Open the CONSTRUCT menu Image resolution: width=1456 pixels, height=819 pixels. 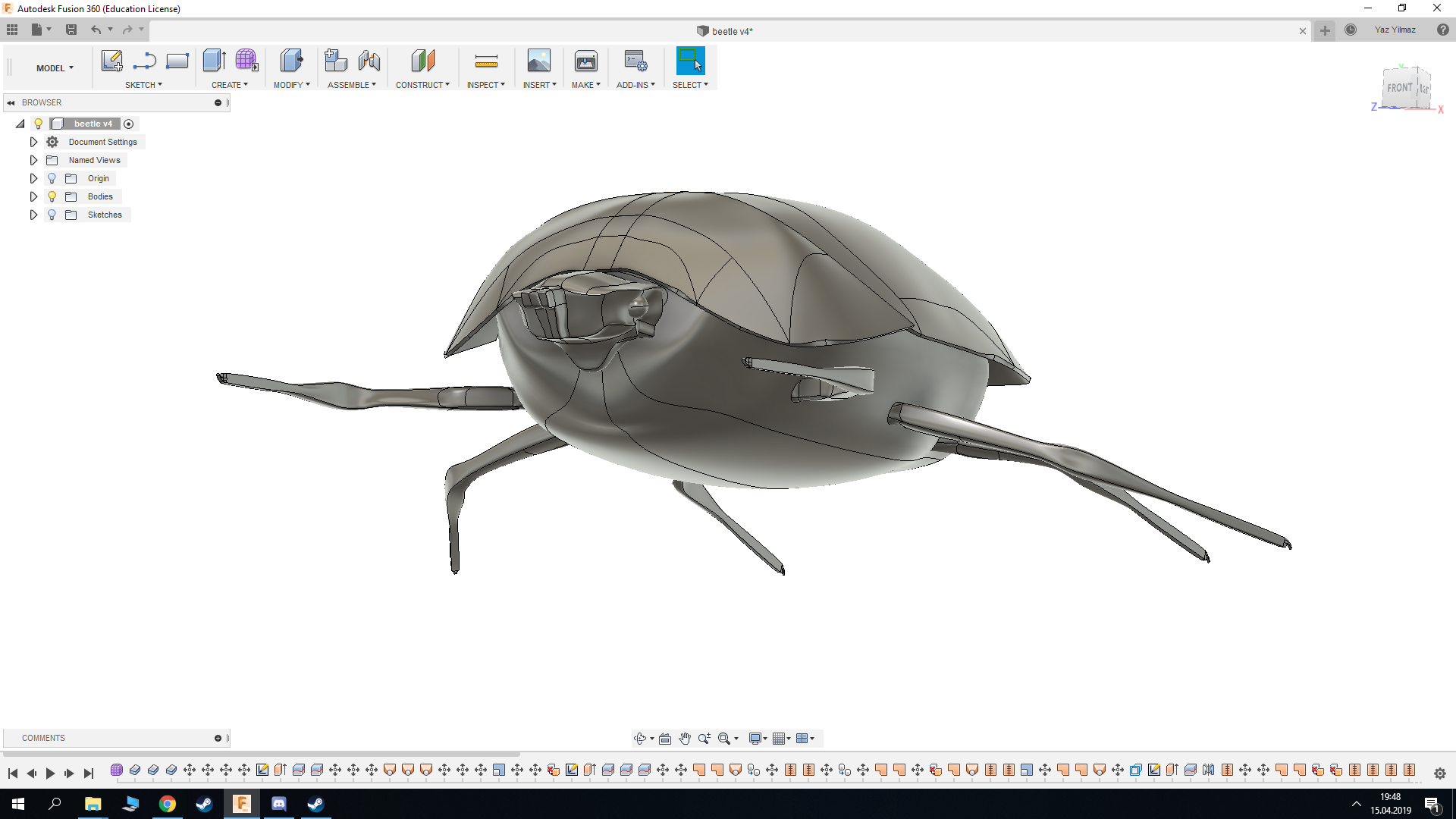(422, 85)
